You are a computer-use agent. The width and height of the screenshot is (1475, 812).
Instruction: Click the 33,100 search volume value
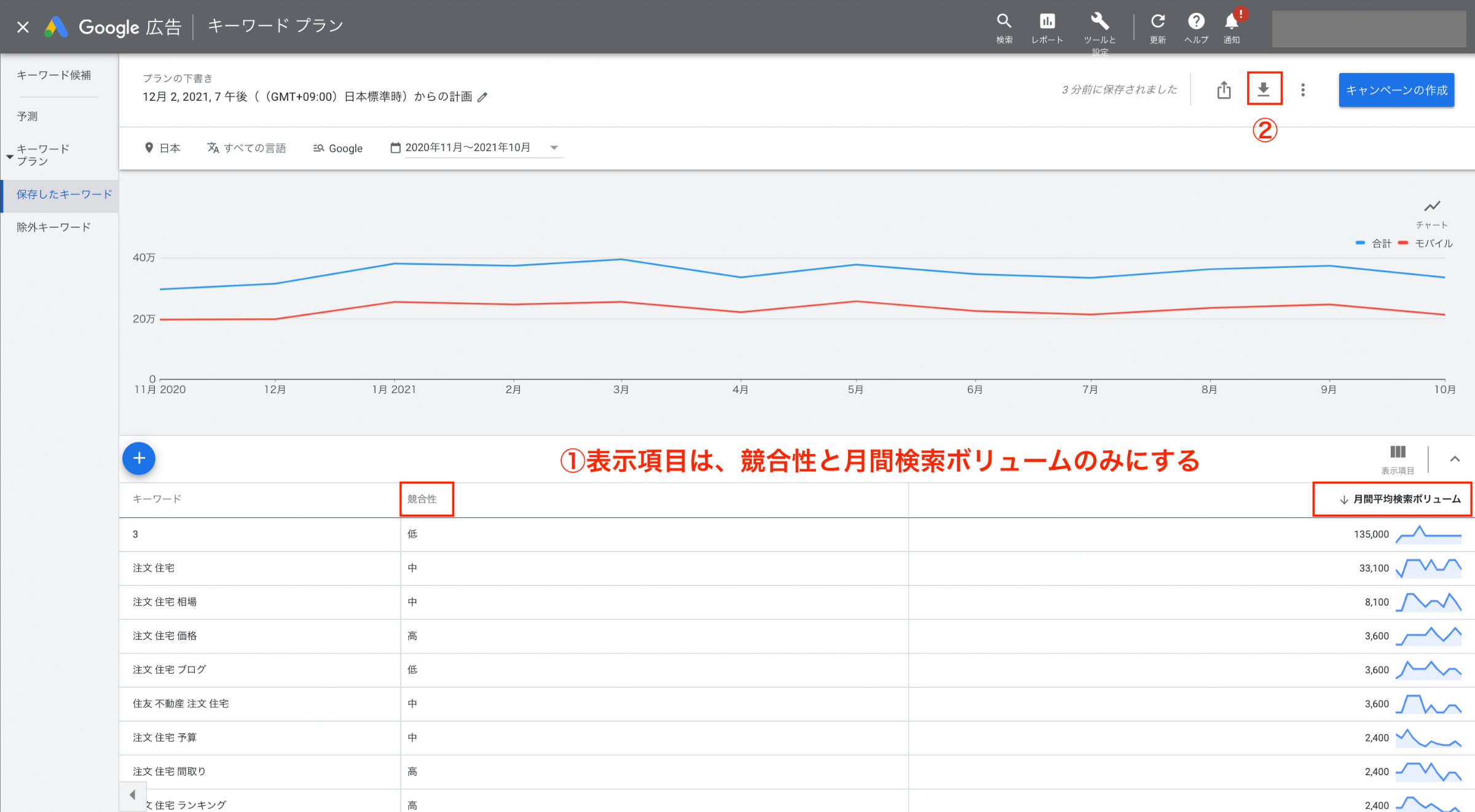1374,568
